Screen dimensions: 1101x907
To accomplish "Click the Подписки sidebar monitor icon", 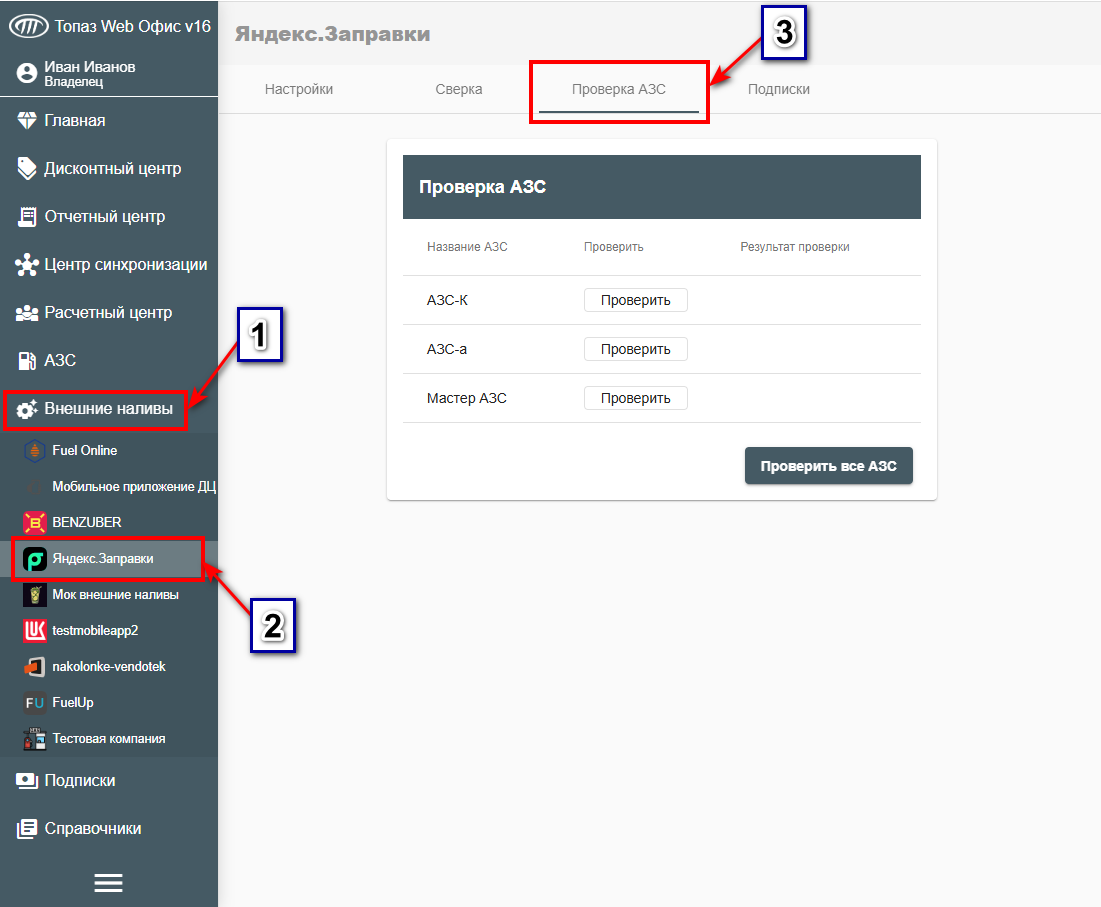I will [x=27, y=781].
